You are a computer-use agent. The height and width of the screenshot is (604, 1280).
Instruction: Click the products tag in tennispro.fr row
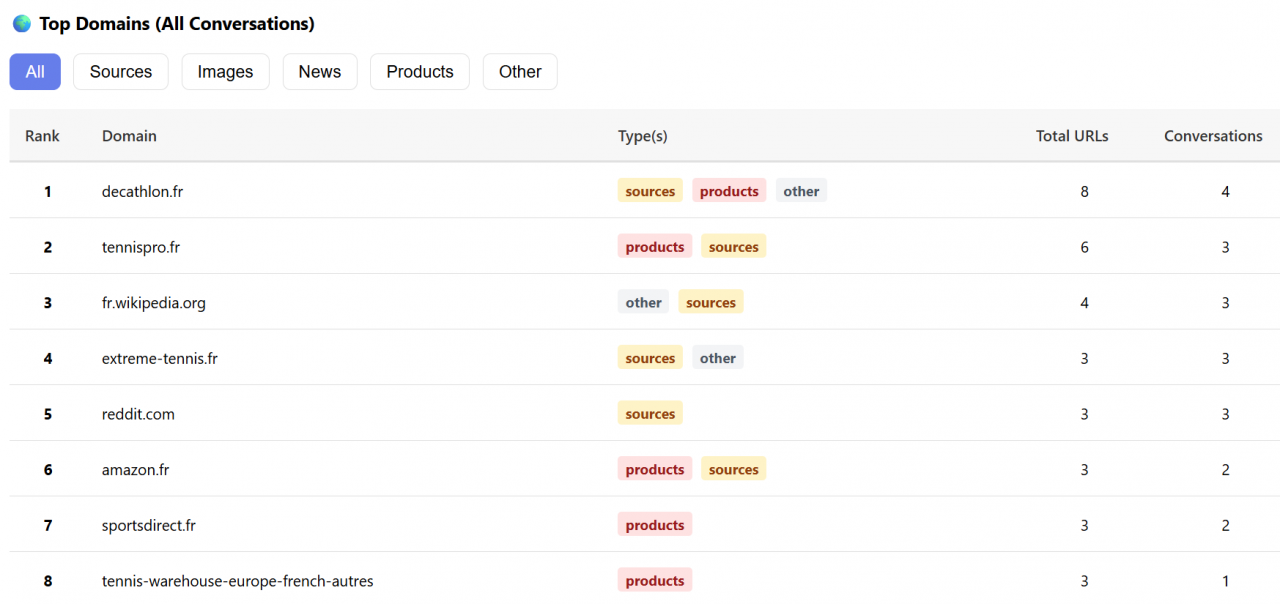click(655, 247)
